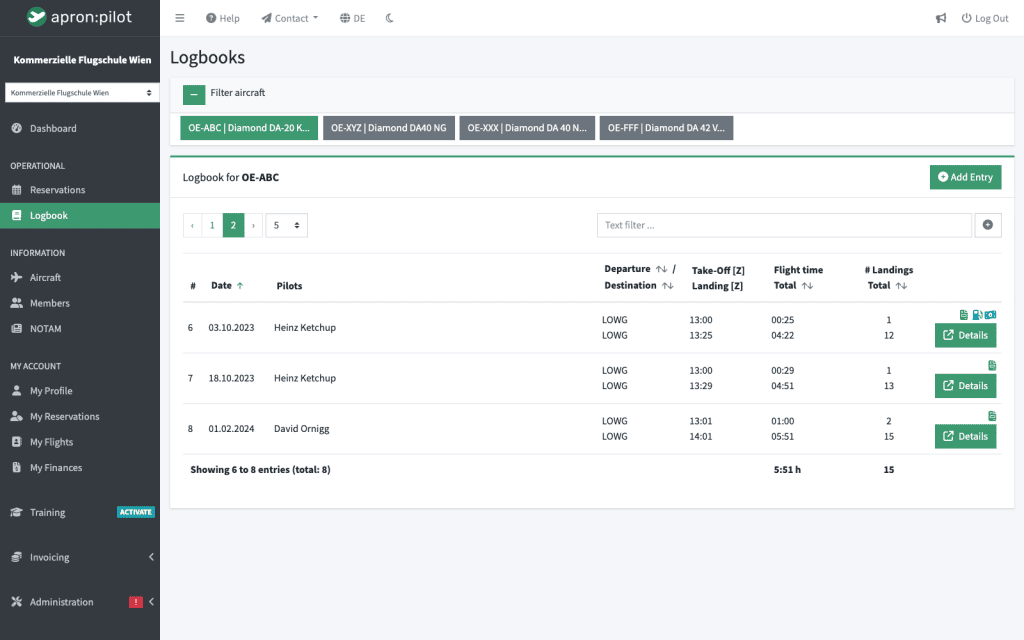
Task: Go to next page arrow in pagination
Action: 253,225
